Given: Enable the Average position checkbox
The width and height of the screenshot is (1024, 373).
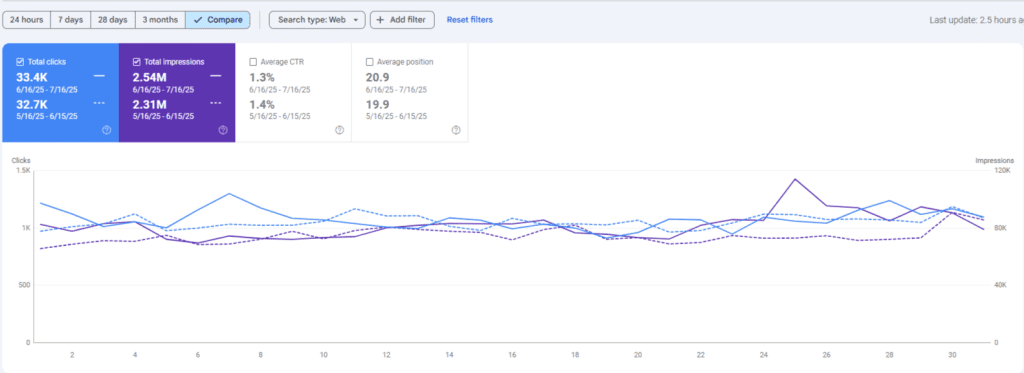Looking at the screenshot, I should coord(370,62).
